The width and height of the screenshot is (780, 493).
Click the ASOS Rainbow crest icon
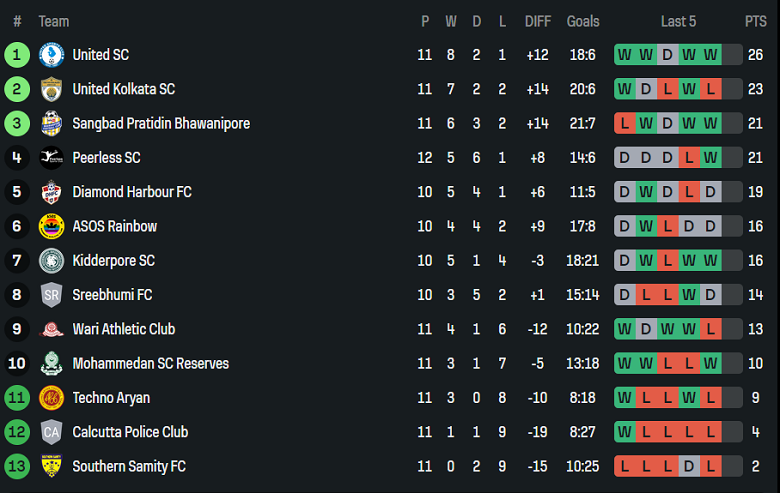click(x=51, y=226)
